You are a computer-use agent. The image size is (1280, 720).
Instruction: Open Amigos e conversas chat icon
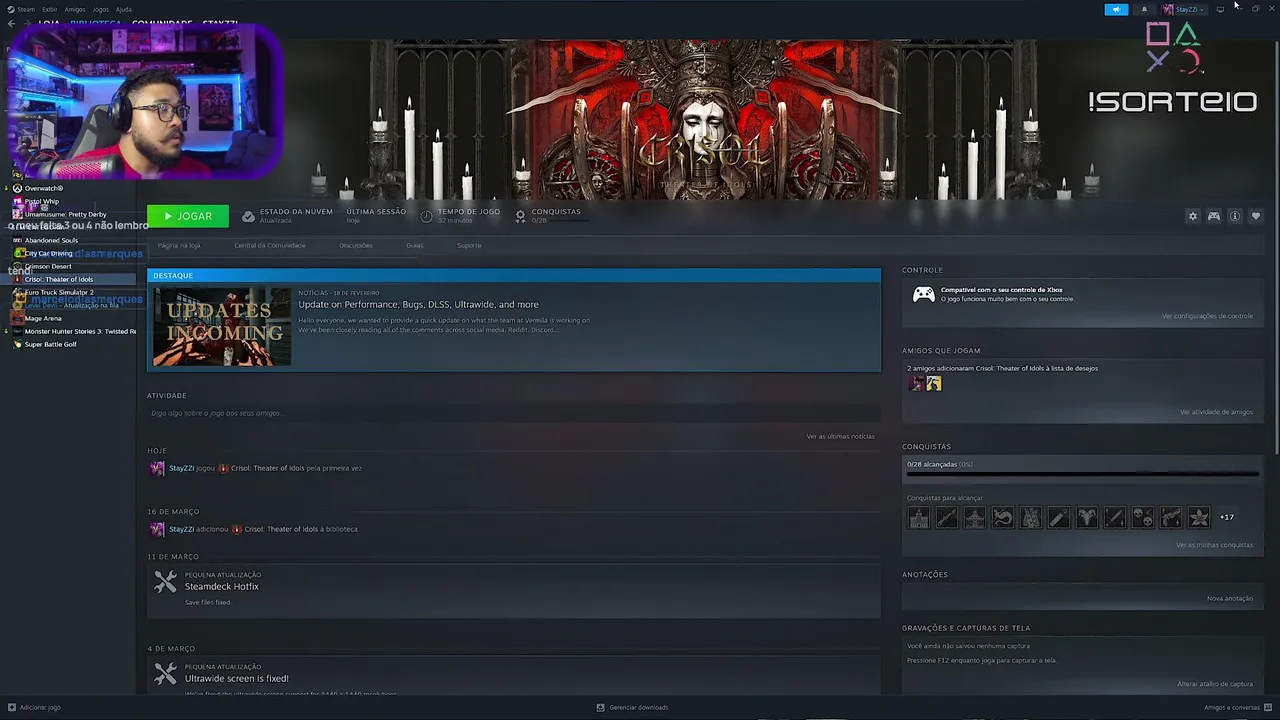(x=1267, y=707)
